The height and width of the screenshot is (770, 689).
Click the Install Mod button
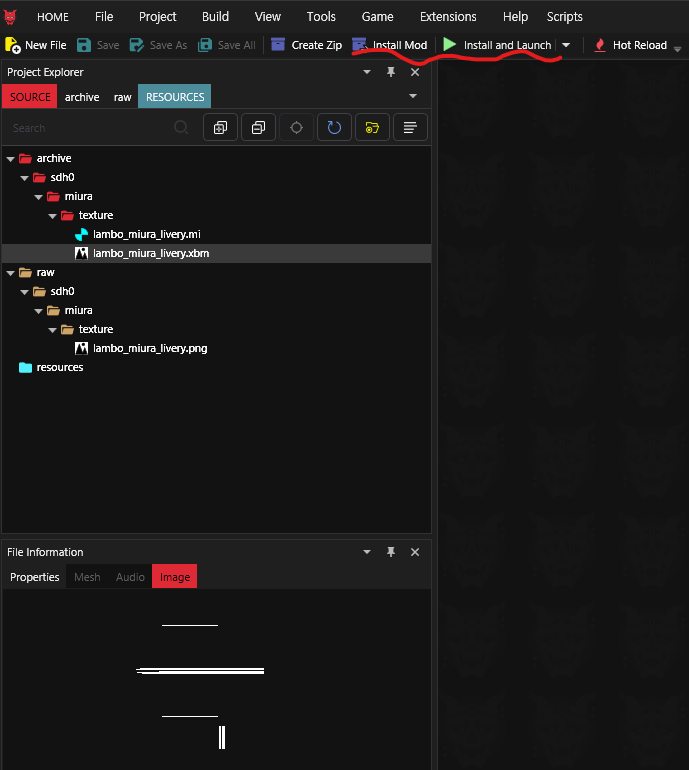tap(390, 45)
